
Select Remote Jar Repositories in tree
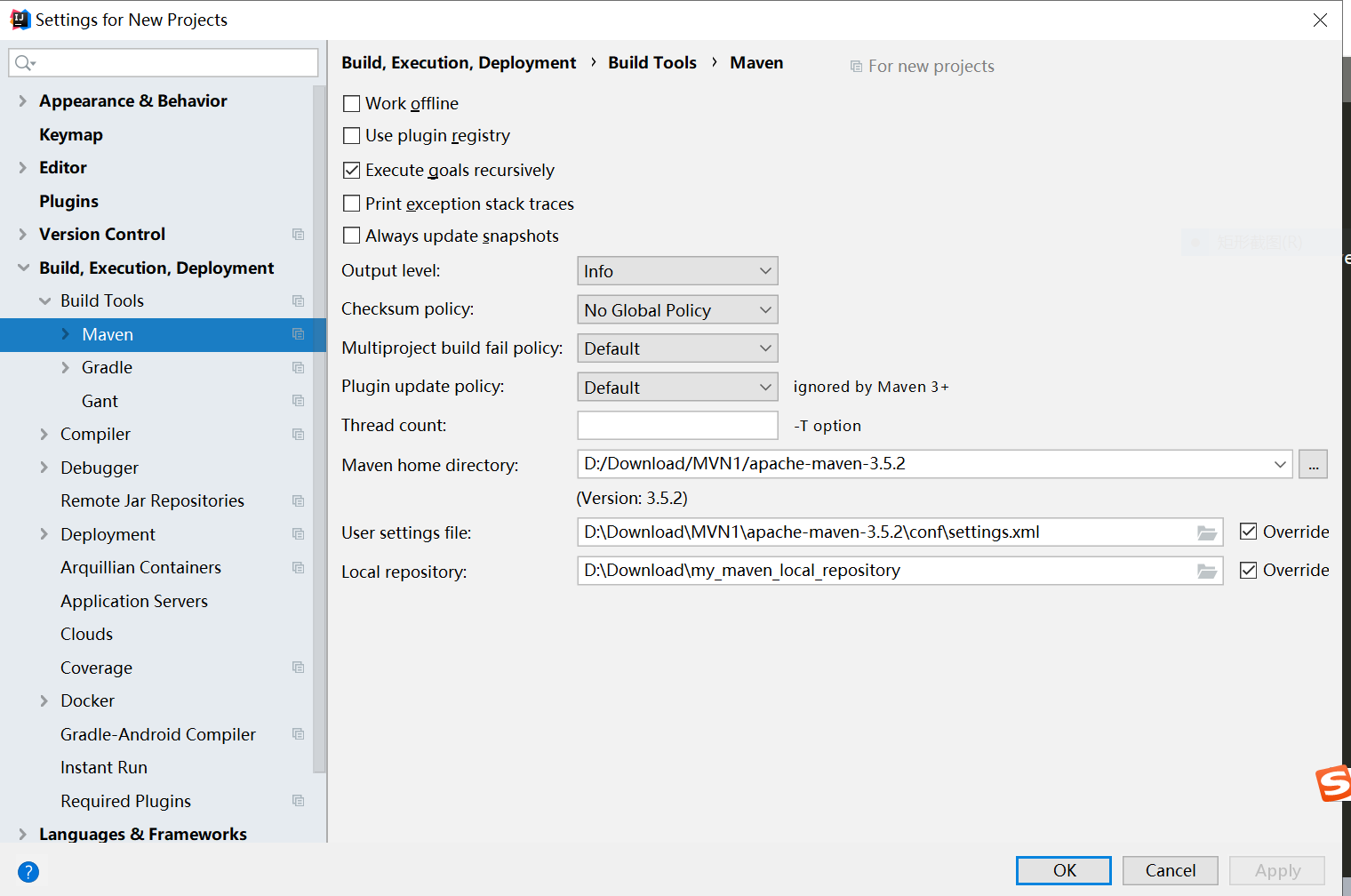152,500
